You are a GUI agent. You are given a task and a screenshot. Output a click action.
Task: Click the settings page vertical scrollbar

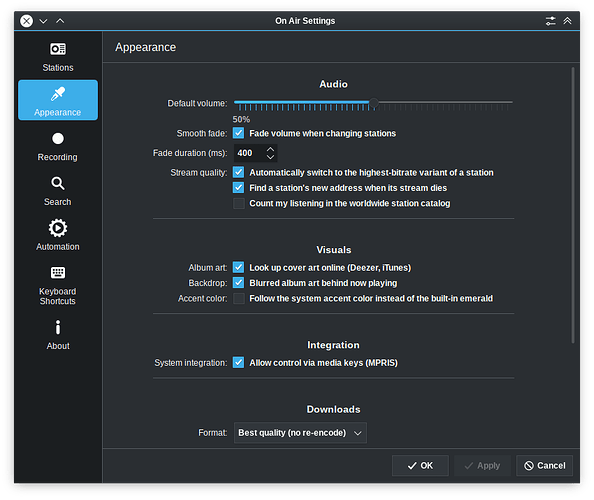pyautogui.click(x=573, y=205)
